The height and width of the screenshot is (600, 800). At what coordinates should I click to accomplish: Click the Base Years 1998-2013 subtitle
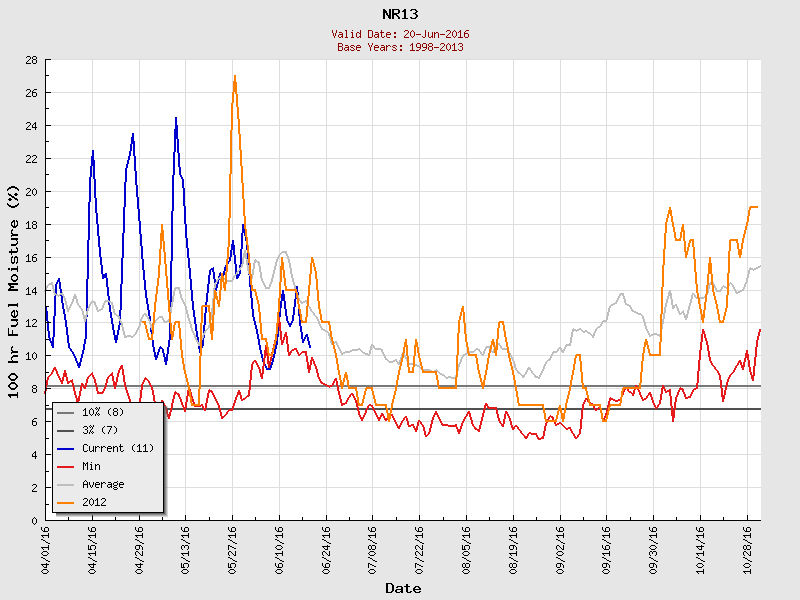click(x=400, y=47)
